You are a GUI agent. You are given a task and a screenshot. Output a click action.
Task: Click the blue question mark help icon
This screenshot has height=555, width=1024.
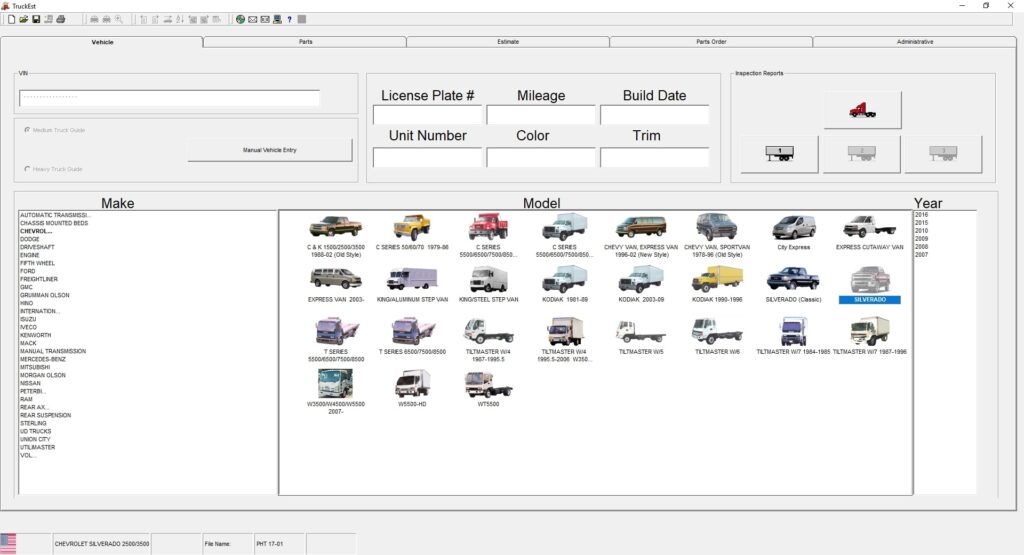pos(289,20)
